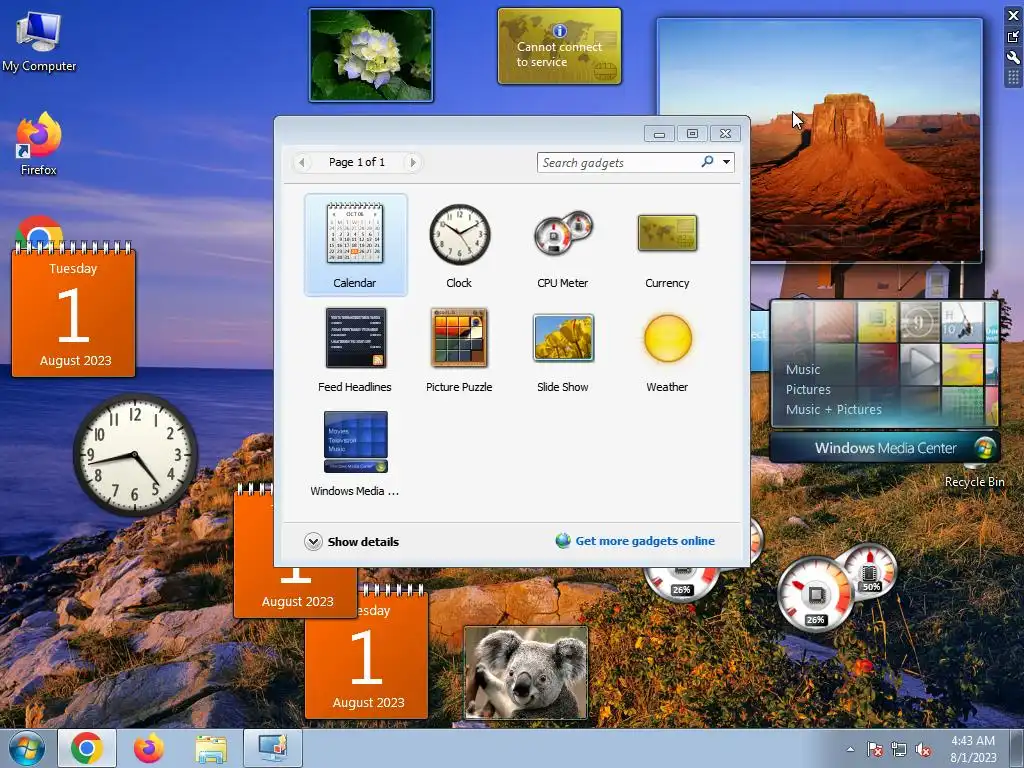The image size is (1024, 768).
Task: Select the Weather gadget icon
Action: (667, 338)
